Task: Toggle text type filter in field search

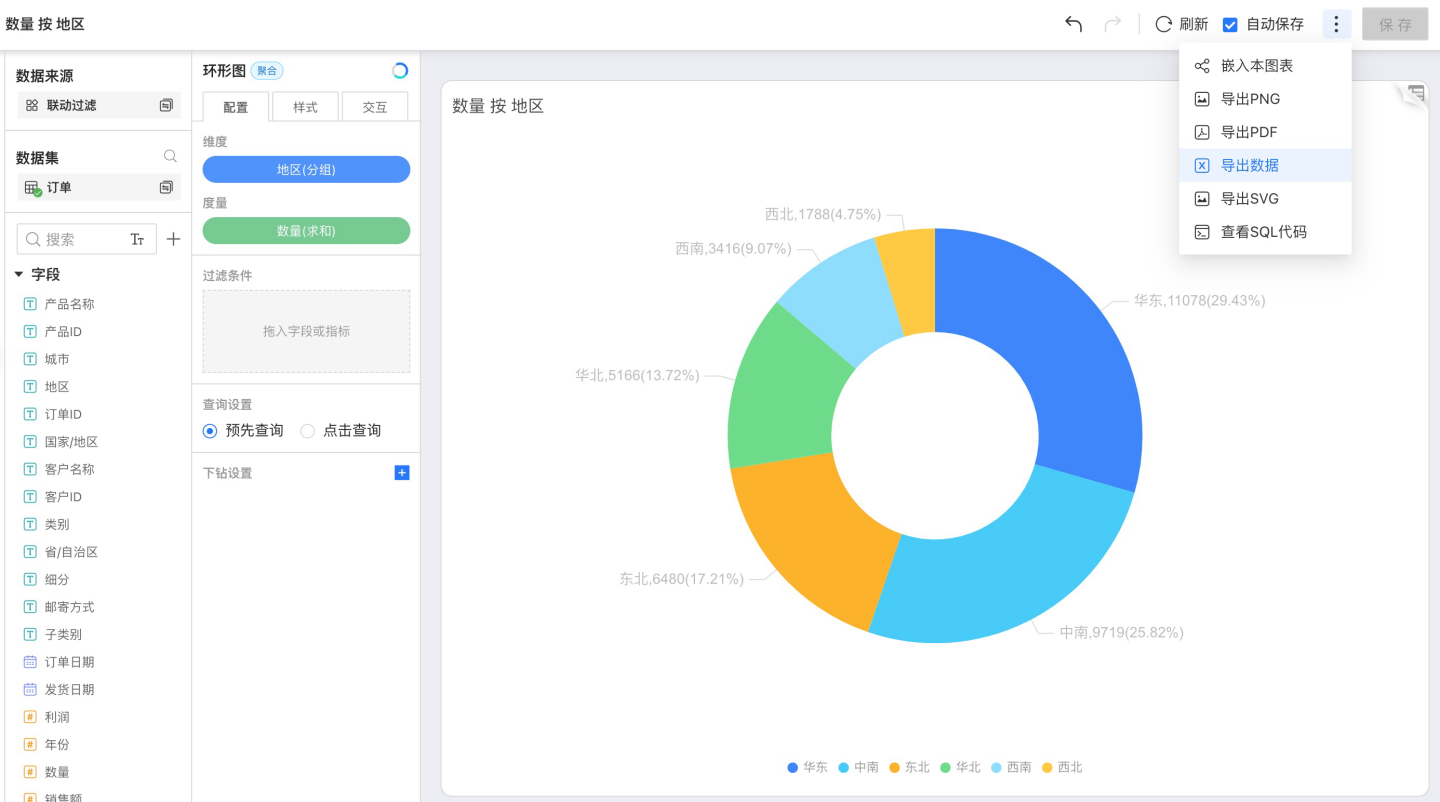Action: (137, 239)
